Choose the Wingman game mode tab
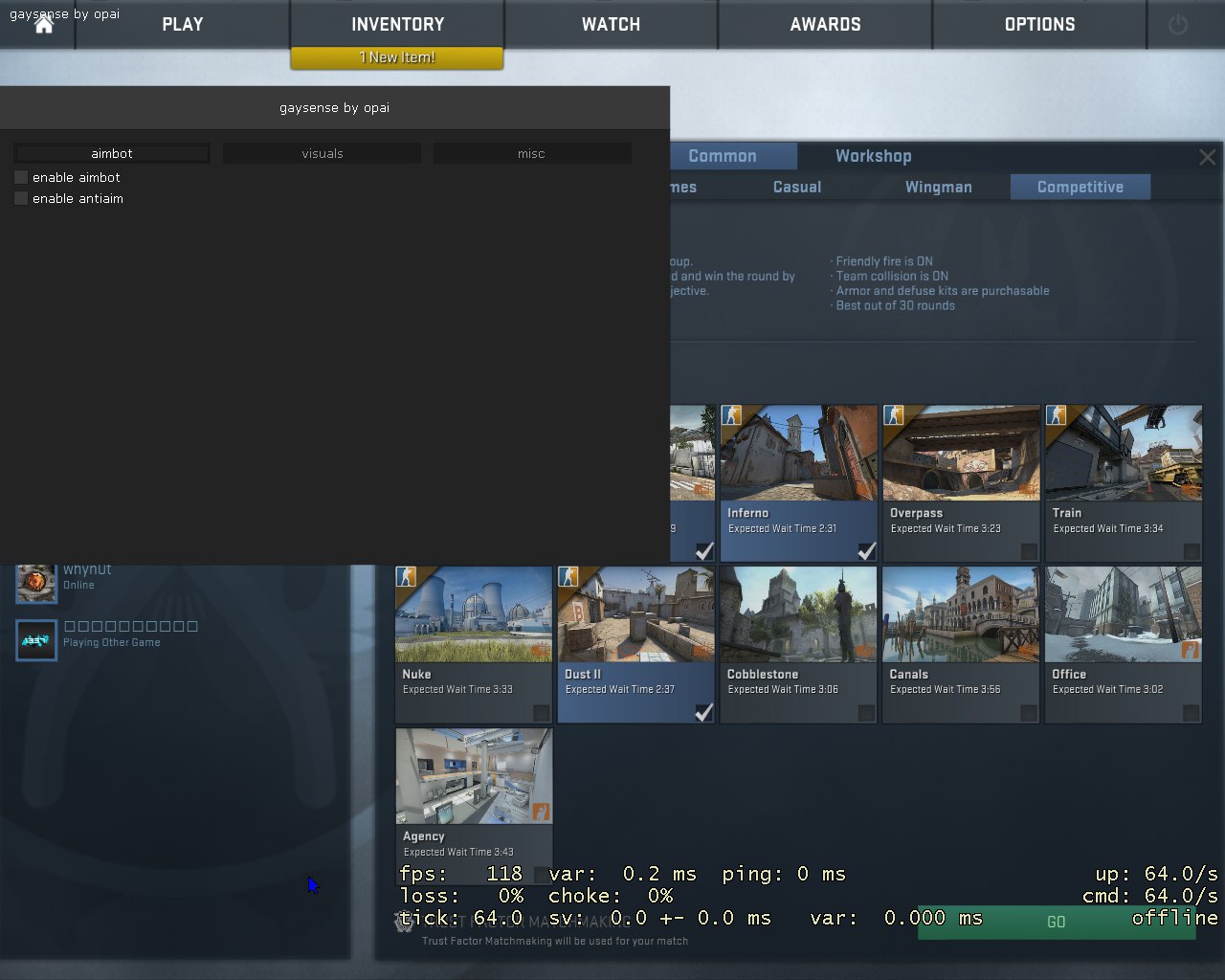 [938, 188]
